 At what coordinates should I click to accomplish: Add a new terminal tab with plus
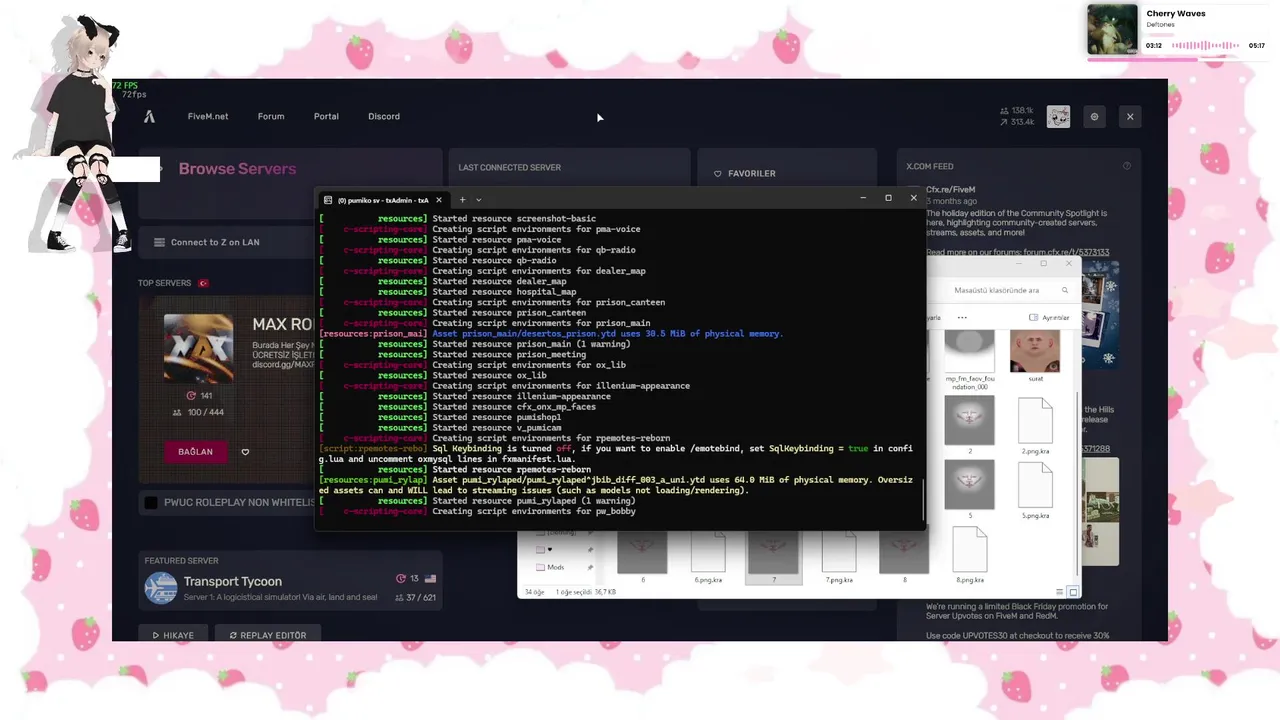click(x=462, y=200)
